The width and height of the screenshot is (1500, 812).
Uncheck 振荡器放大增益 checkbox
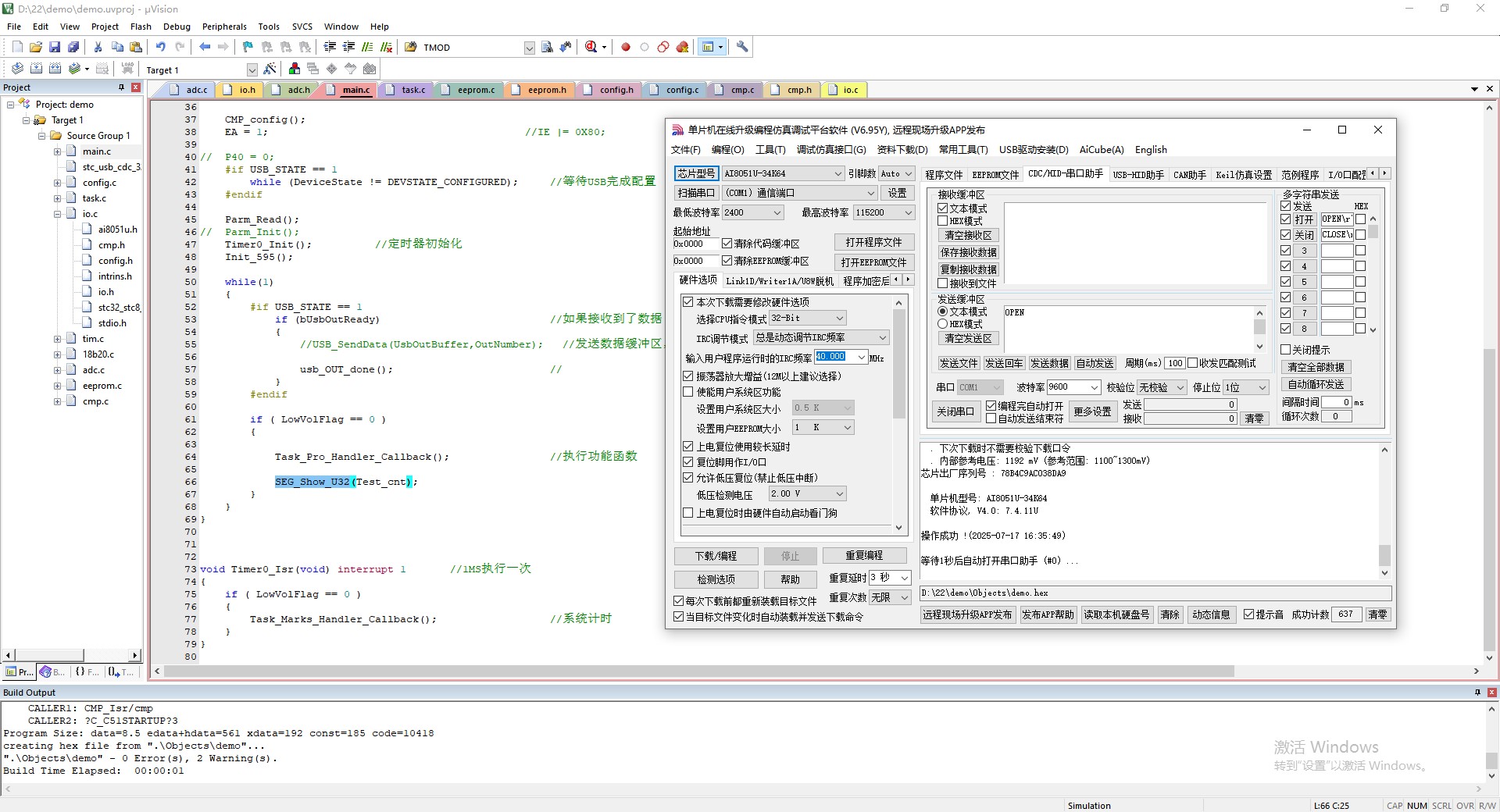pos(688,376)
